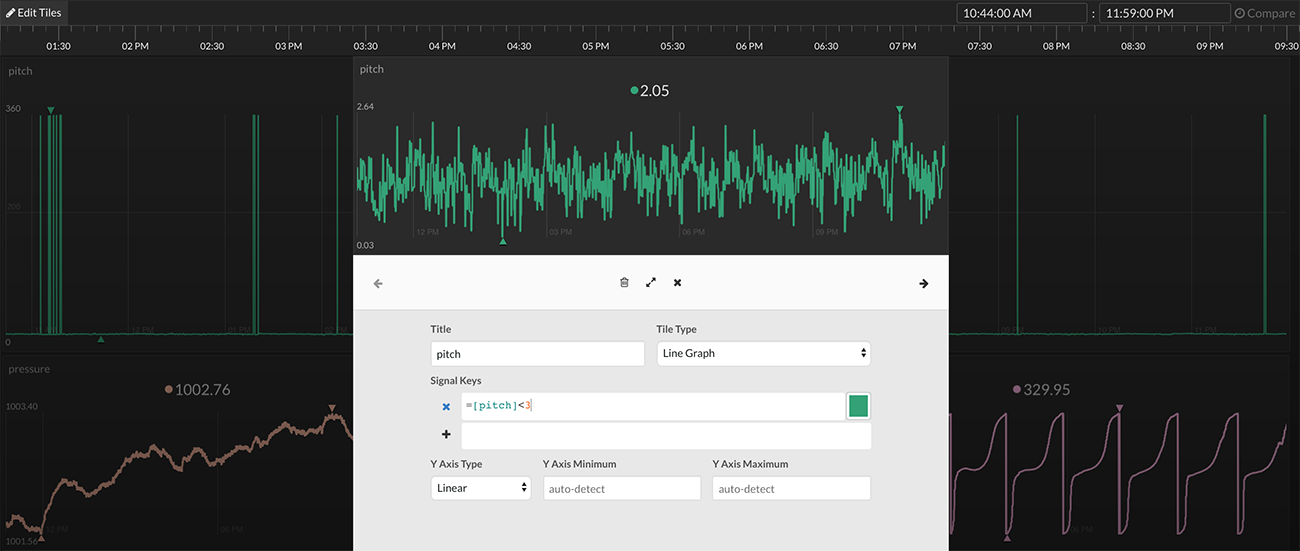Screen dimensions: 1300x551
Task: Add a new signal key with plus icon
Action: [x=446, y=435]
